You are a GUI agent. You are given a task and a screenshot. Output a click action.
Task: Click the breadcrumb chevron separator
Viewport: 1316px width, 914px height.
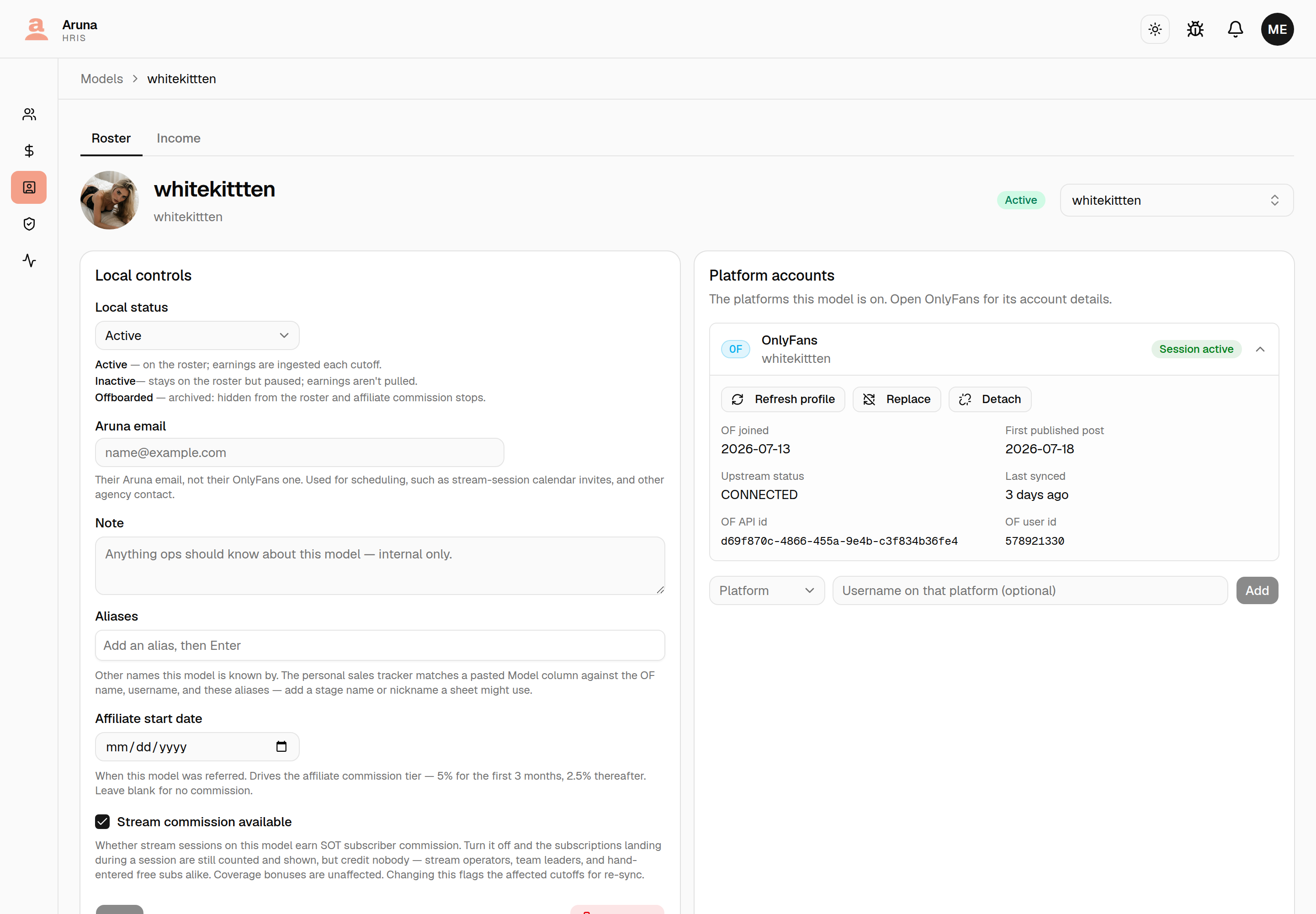click(x=135, y=79)
